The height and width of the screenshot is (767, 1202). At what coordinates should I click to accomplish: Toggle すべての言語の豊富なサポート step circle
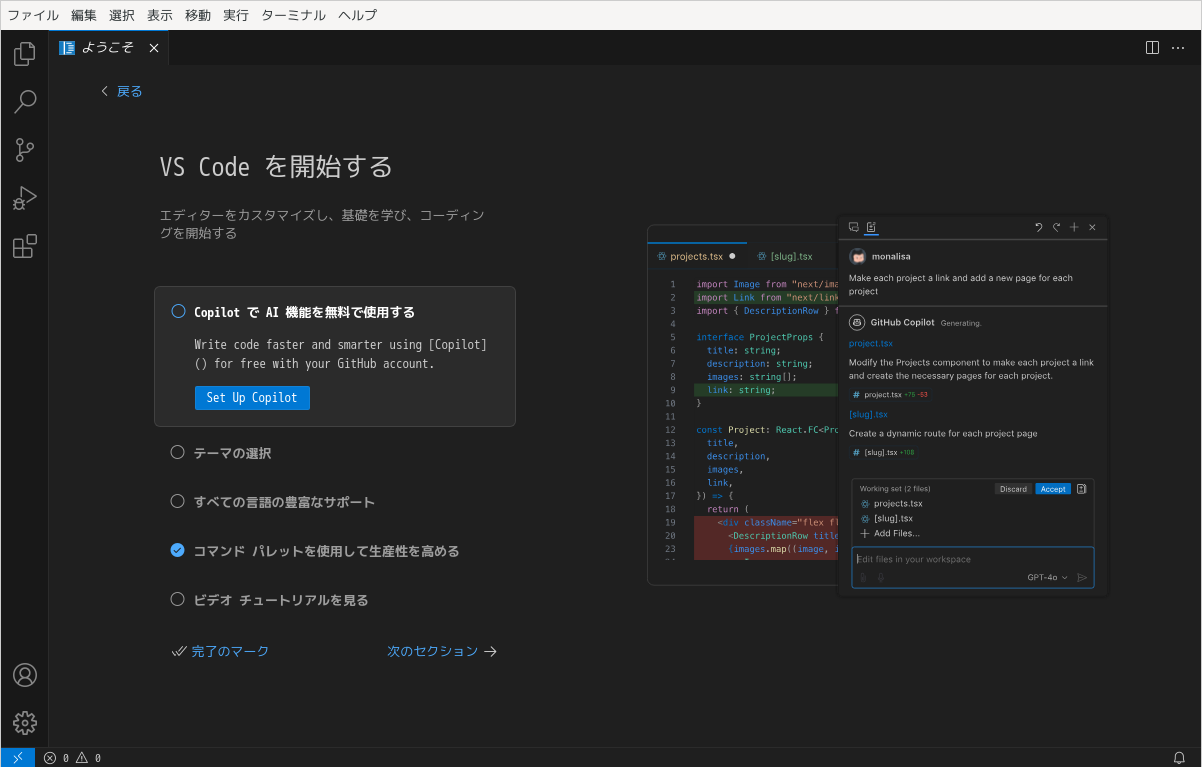177,501
